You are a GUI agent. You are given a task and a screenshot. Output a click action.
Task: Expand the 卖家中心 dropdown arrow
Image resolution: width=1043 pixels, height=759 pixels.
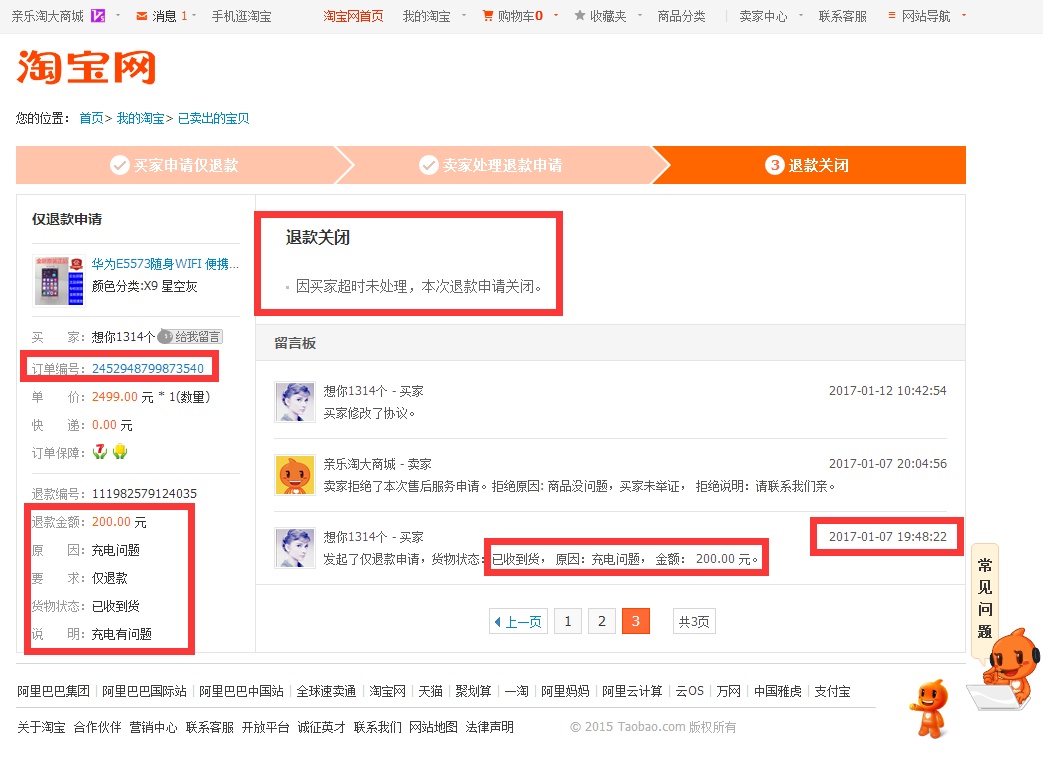pos(800,15)
